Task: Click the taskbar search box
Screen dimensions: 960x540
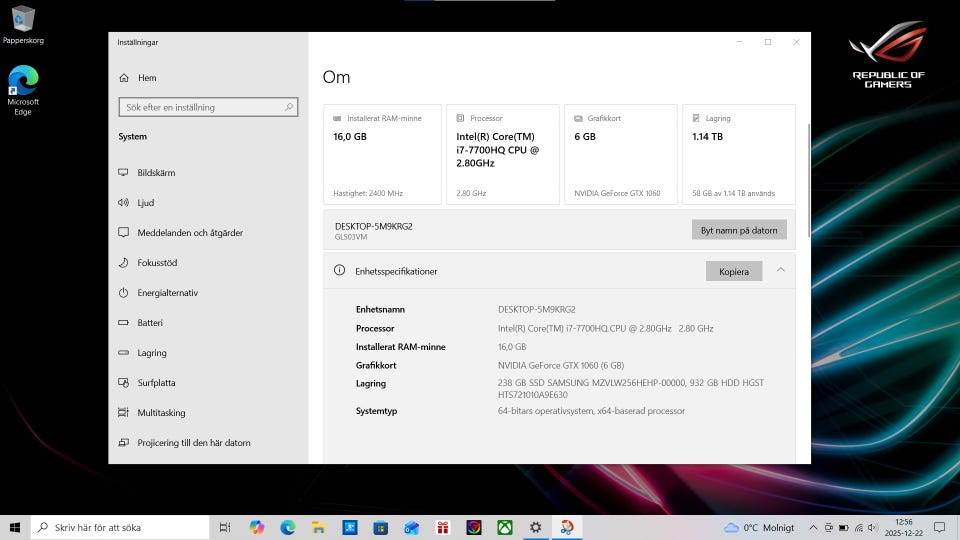Action: point(120,527)
